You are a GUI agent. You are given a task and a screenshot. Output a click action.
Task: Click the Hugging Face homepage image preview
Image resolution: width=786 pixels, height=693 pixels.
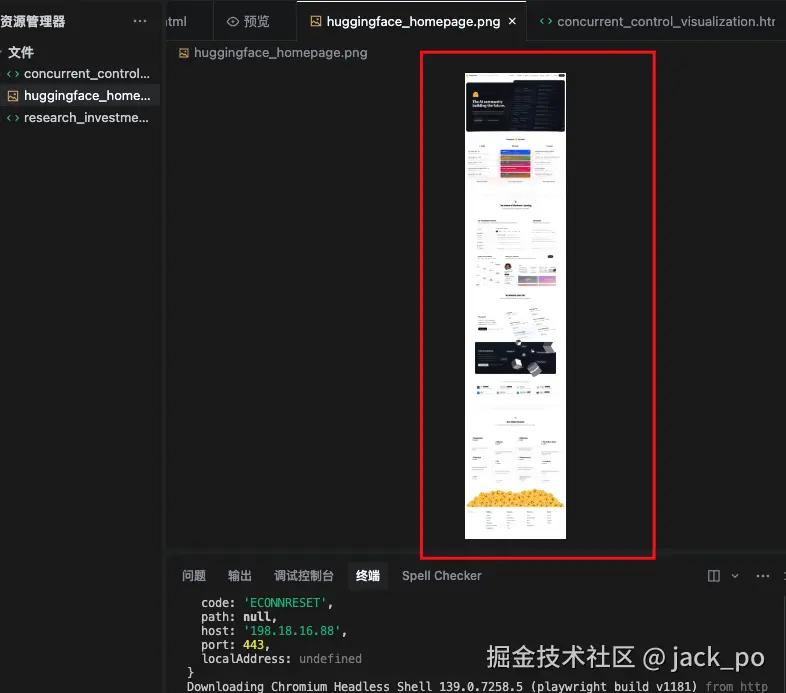[515, 306]
